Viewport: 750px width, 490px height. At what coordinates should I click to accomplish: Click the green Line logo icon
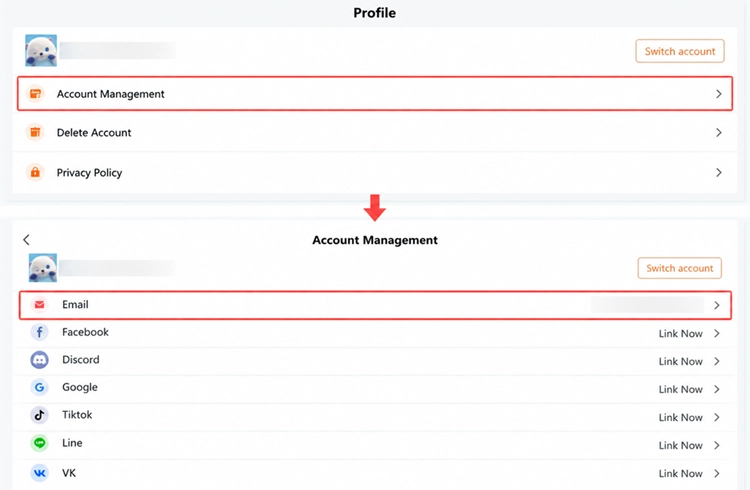[40, 443]
